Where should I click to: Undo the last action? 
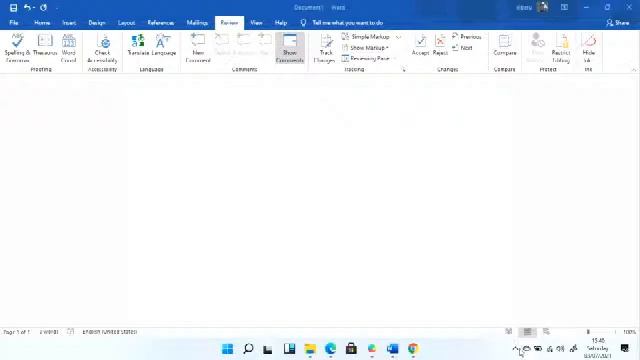(27, 7)
